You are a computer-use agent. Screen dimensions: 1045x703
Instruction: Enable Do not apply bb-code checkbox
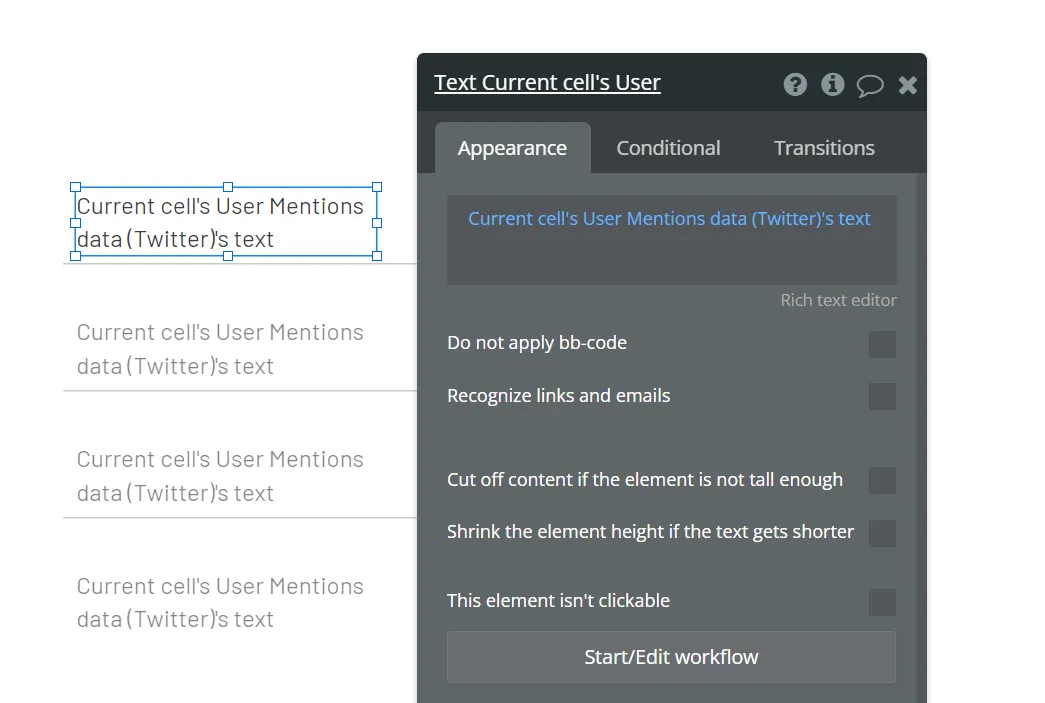point(882,345)
